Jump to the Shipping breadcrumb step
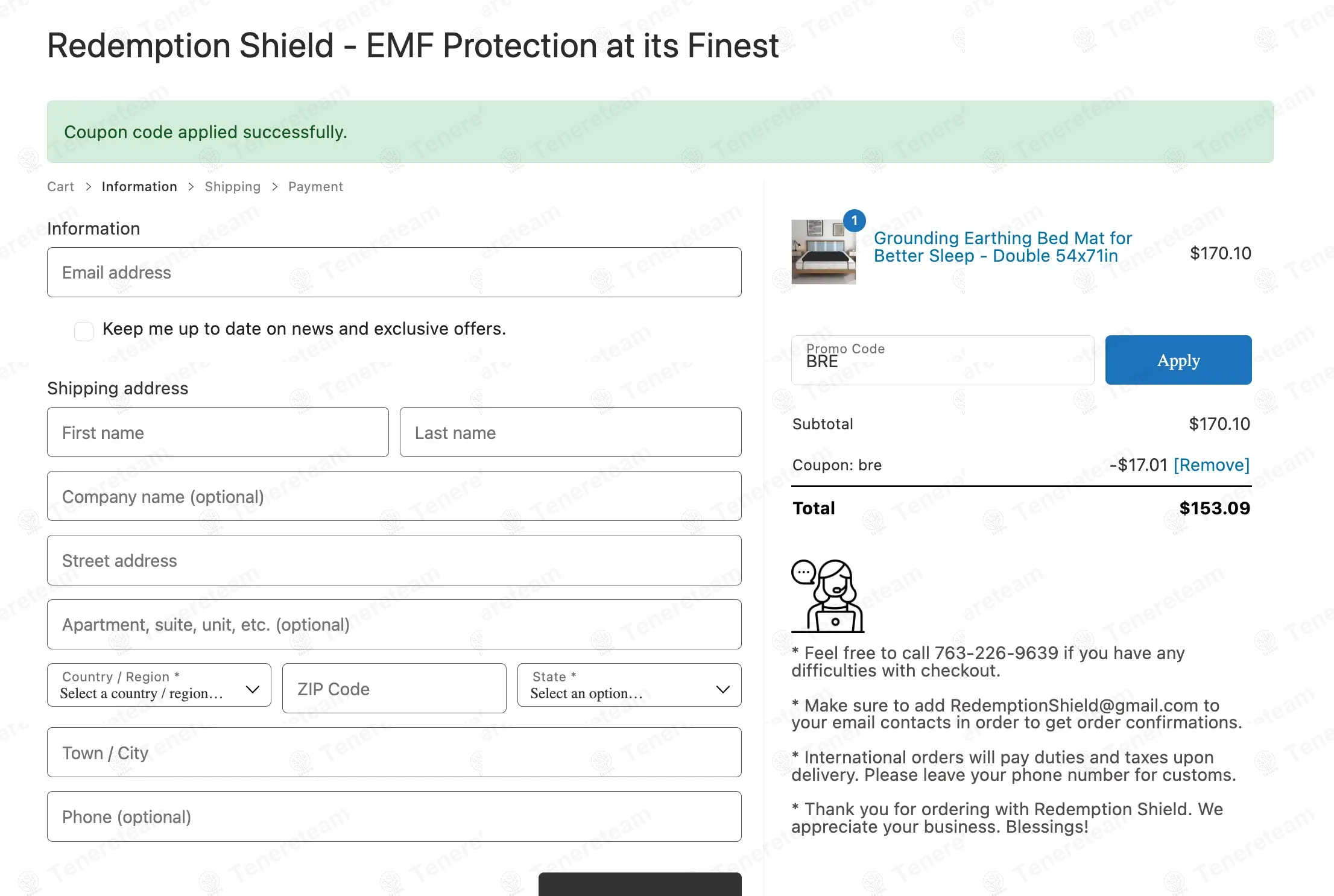This screenshot has height=896, width=1334. click(x=232, y=187)
